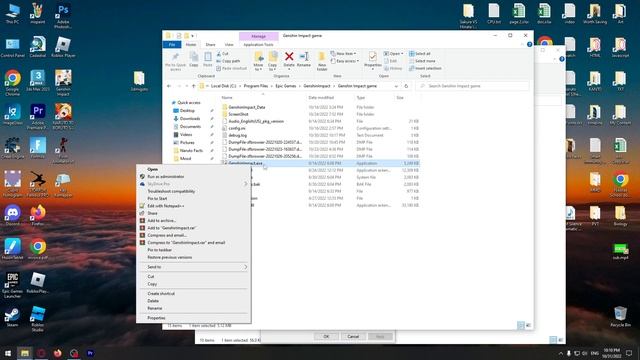The image size is (640, 360).
Task: Open the Explorer help icon
Action: pos(529,44)
